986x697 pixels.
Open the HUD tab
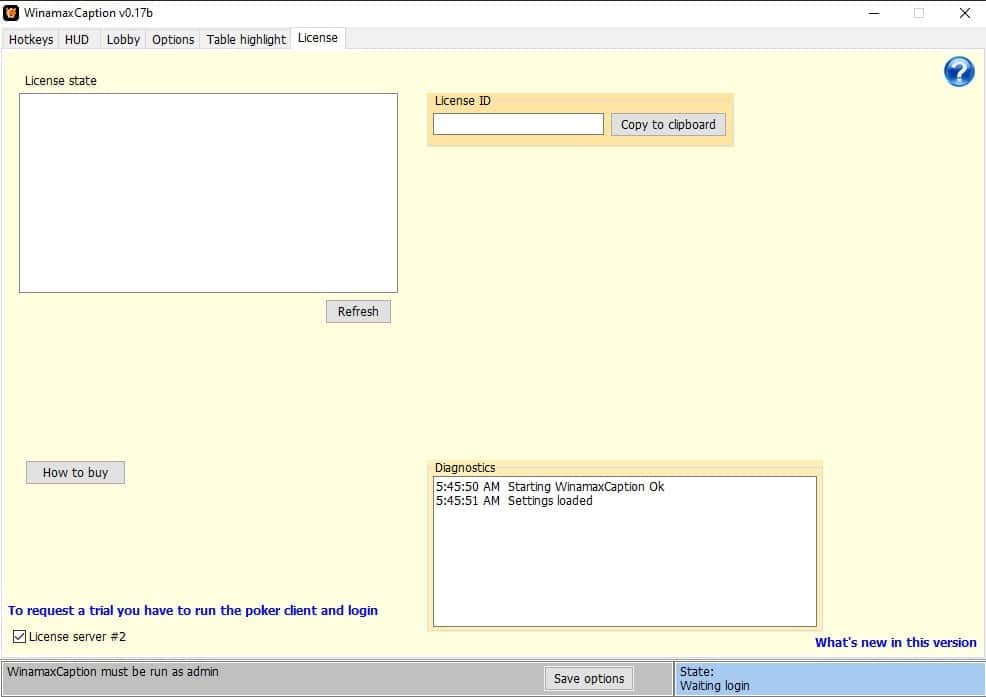pos(77,39)
